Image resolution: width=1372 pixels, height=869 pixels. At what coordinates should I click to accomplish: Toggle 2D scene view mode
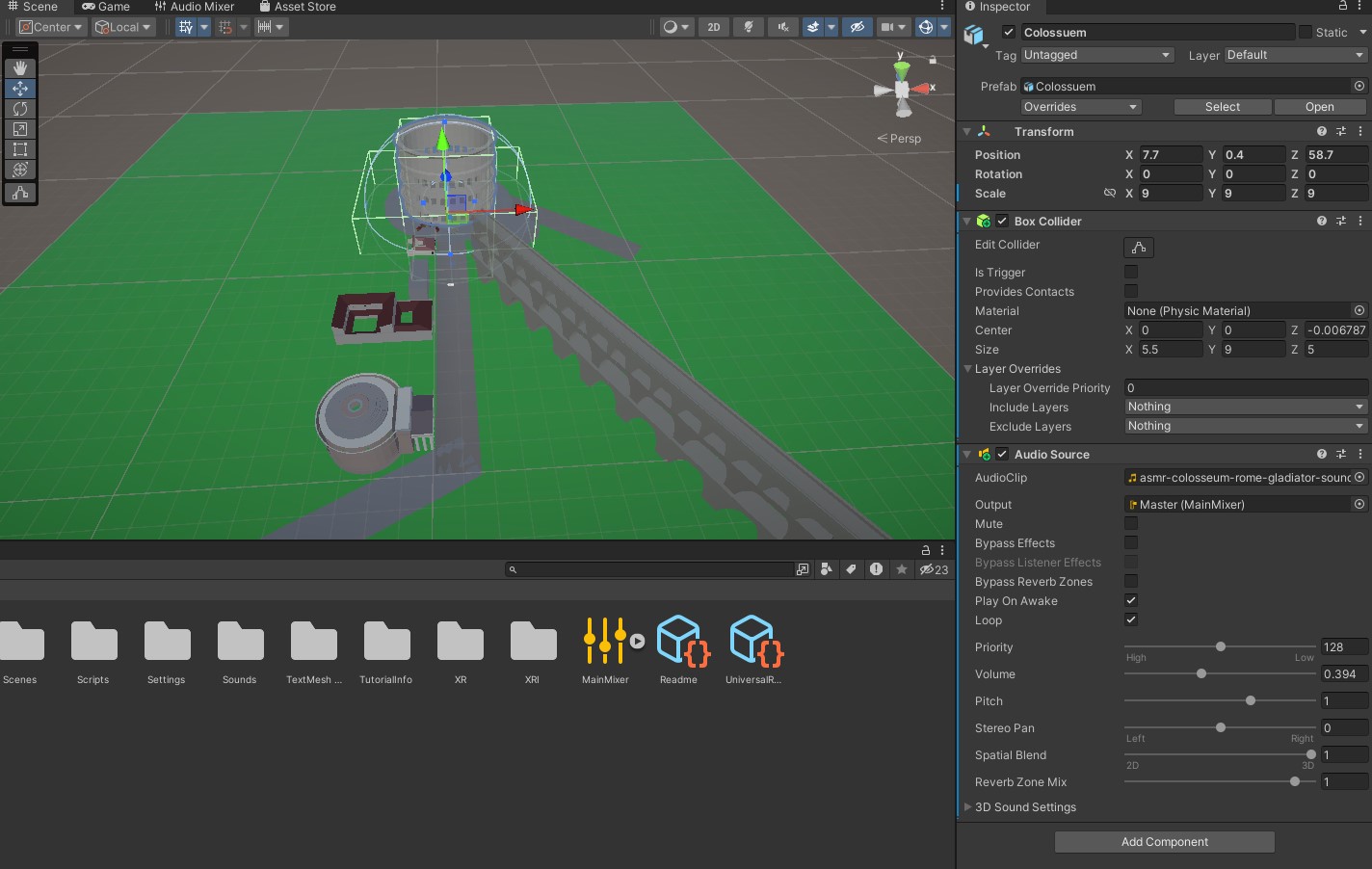(x=713, y=27)
